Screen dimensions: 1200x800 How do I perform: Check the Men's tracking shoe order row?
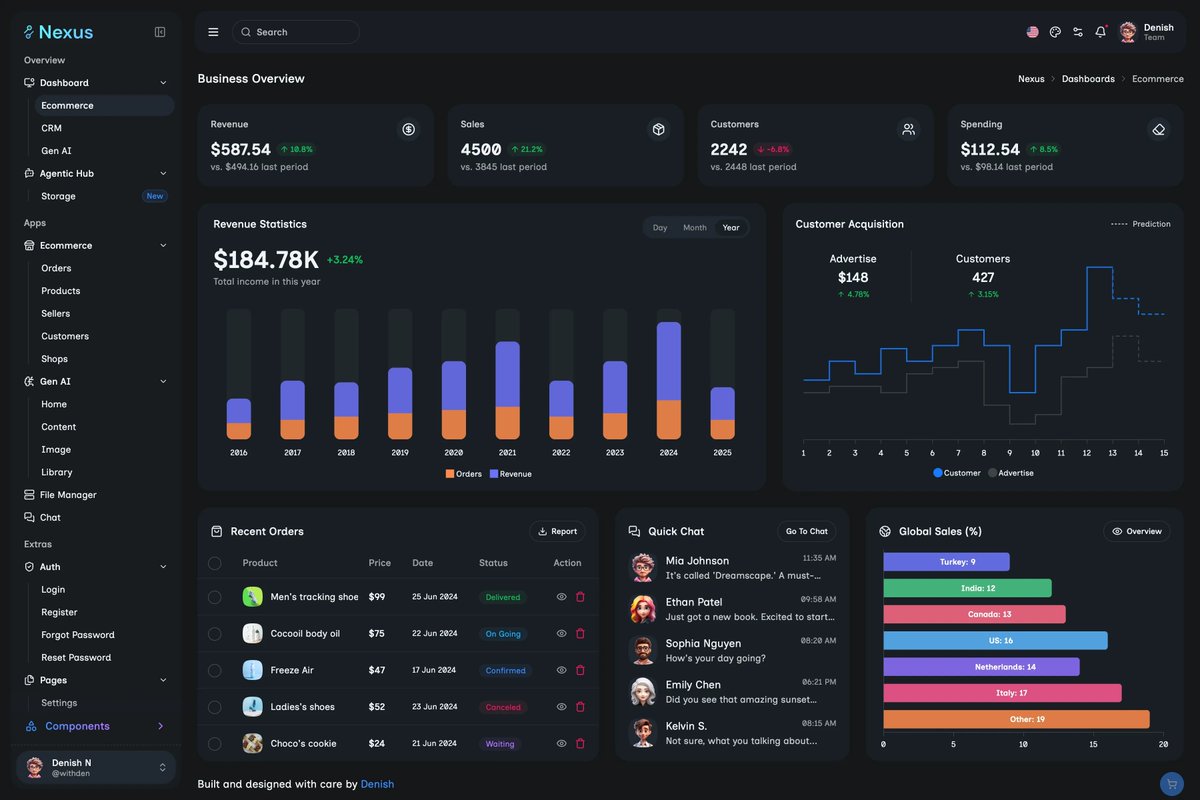click(214, 596)
